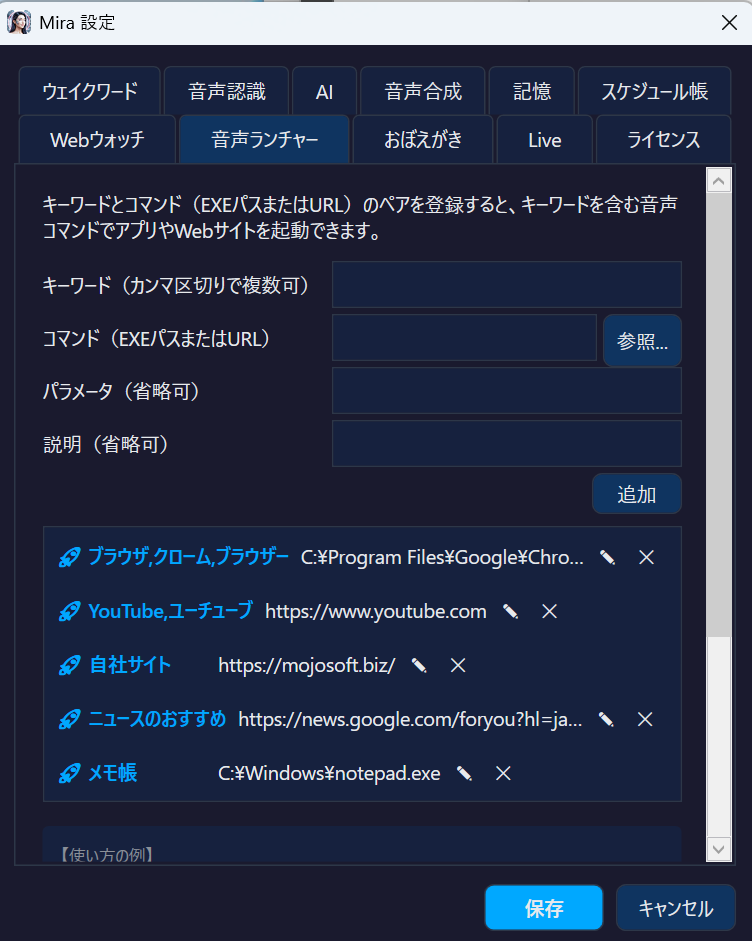Click the https://news.google.com/foryou URL text
The height and width of the screenshot is (941, 752).
click(x=410, y=720)
